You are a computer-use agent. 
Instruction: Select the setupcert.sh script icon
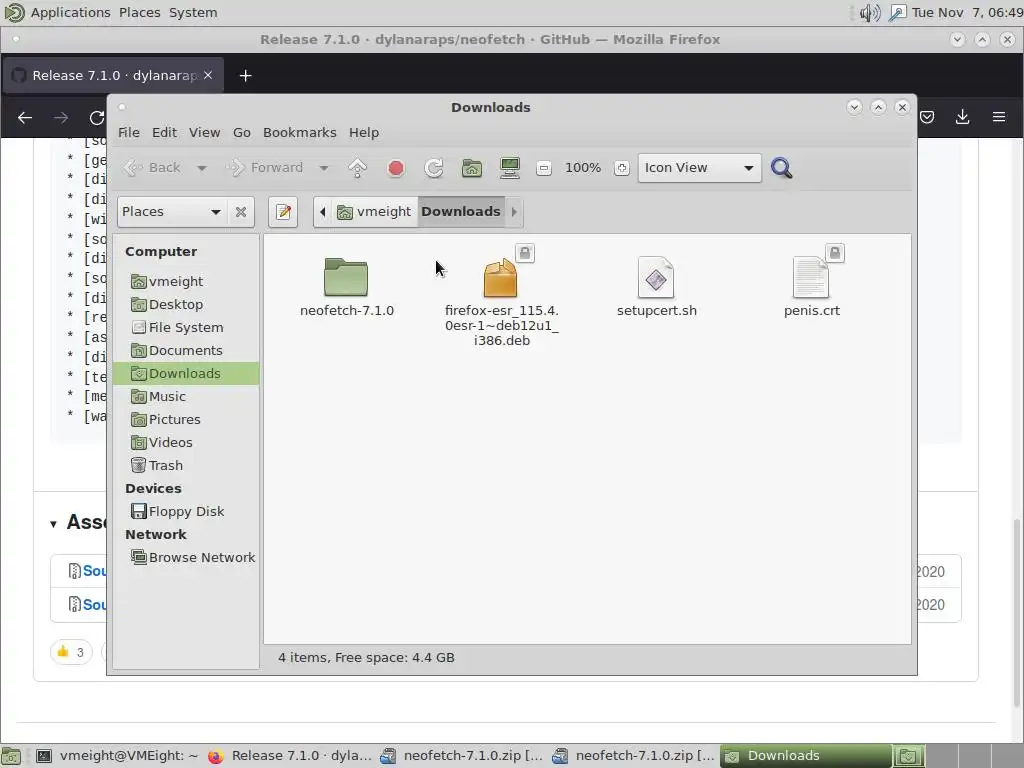pos(656,277)
